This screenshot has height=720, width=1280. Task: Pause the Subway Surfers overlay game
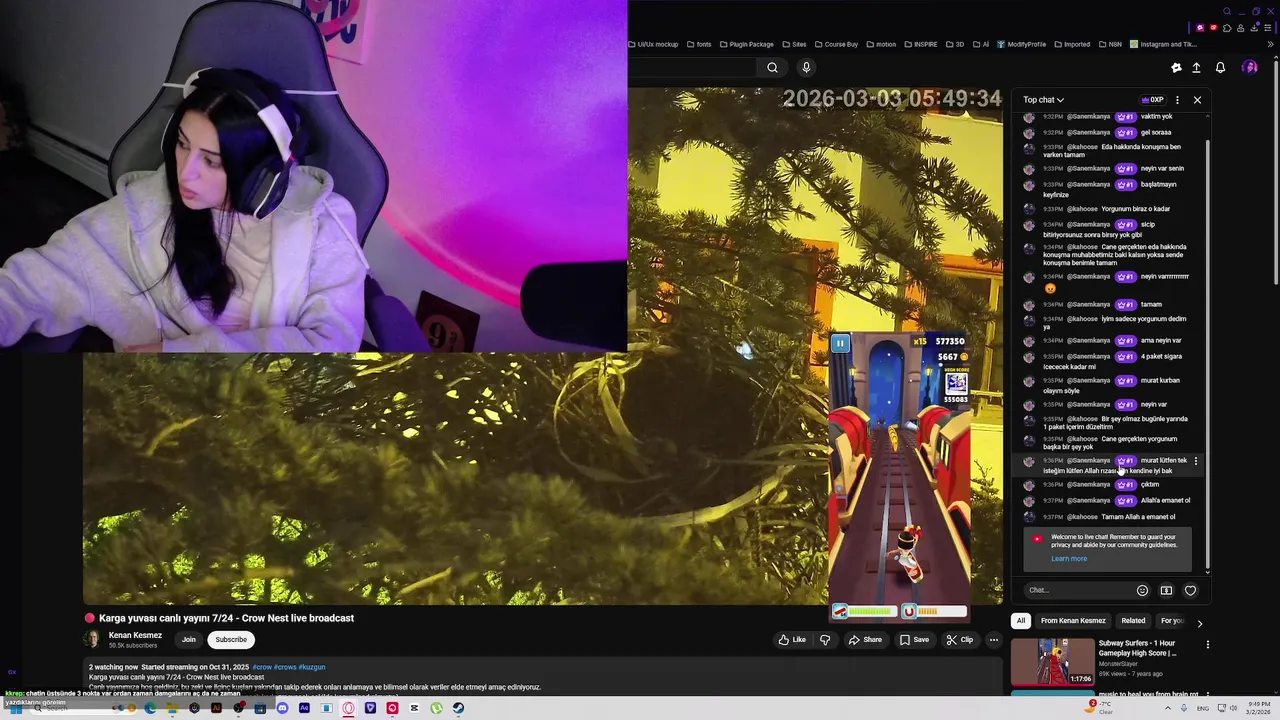840,343
